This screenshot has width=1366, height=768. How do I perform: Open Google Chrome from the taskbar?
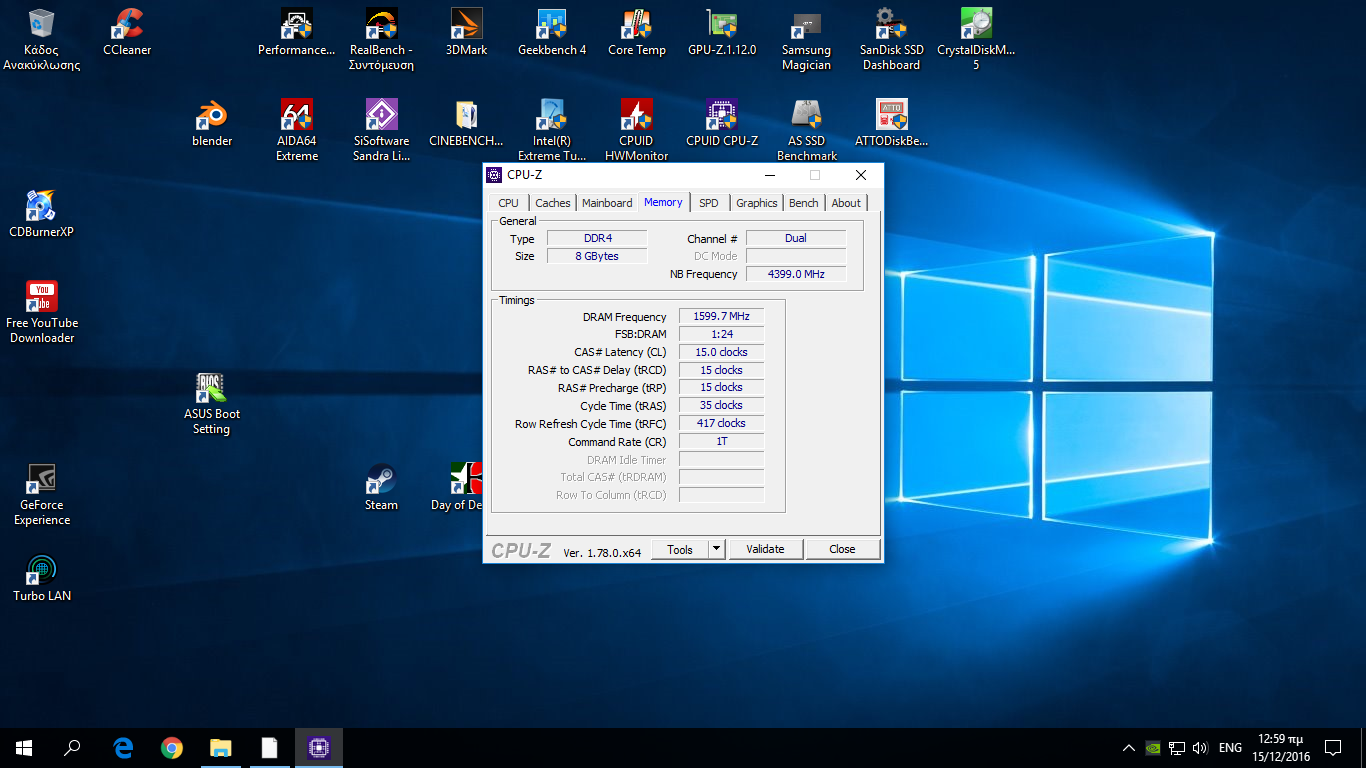click(x=172, y=748)
